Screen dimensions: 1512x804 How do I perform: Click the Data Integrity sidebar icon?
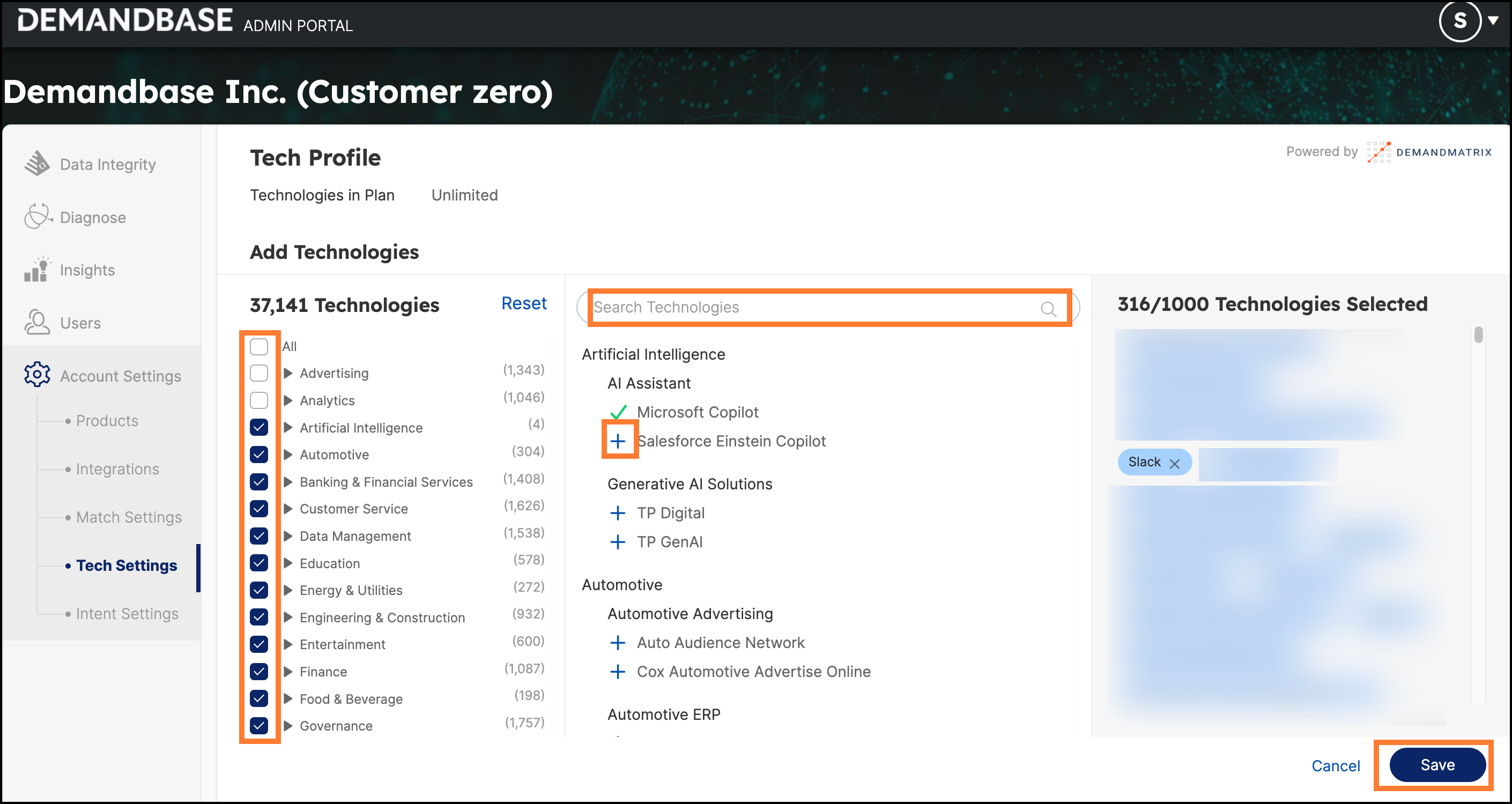tap(37, 163)
